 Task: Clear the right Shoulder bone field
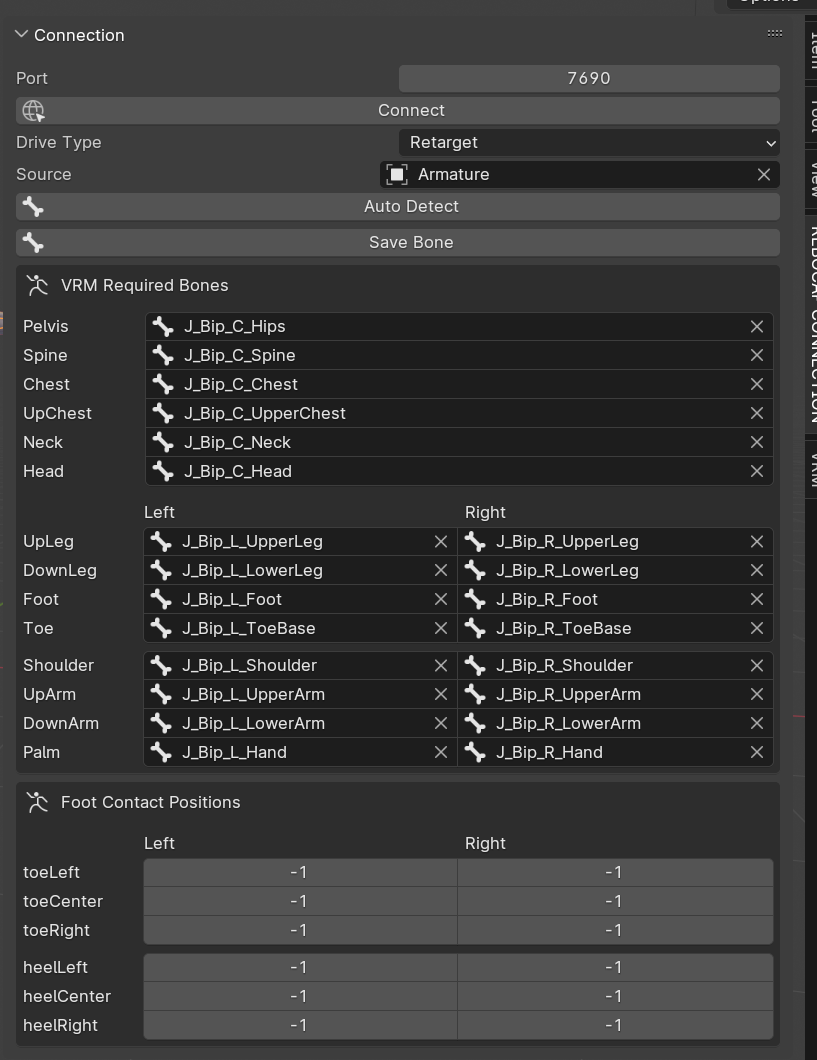(756, 665)
